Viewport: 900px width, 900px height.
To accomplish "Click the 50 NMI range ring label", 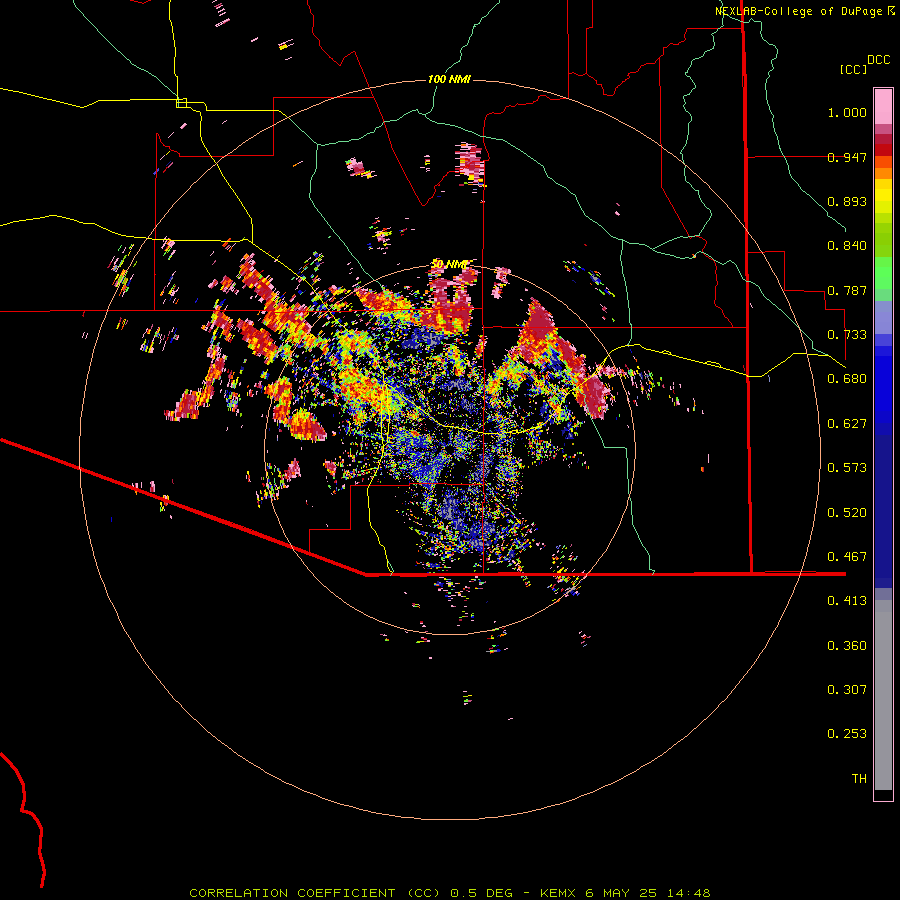I will [449, 264].
